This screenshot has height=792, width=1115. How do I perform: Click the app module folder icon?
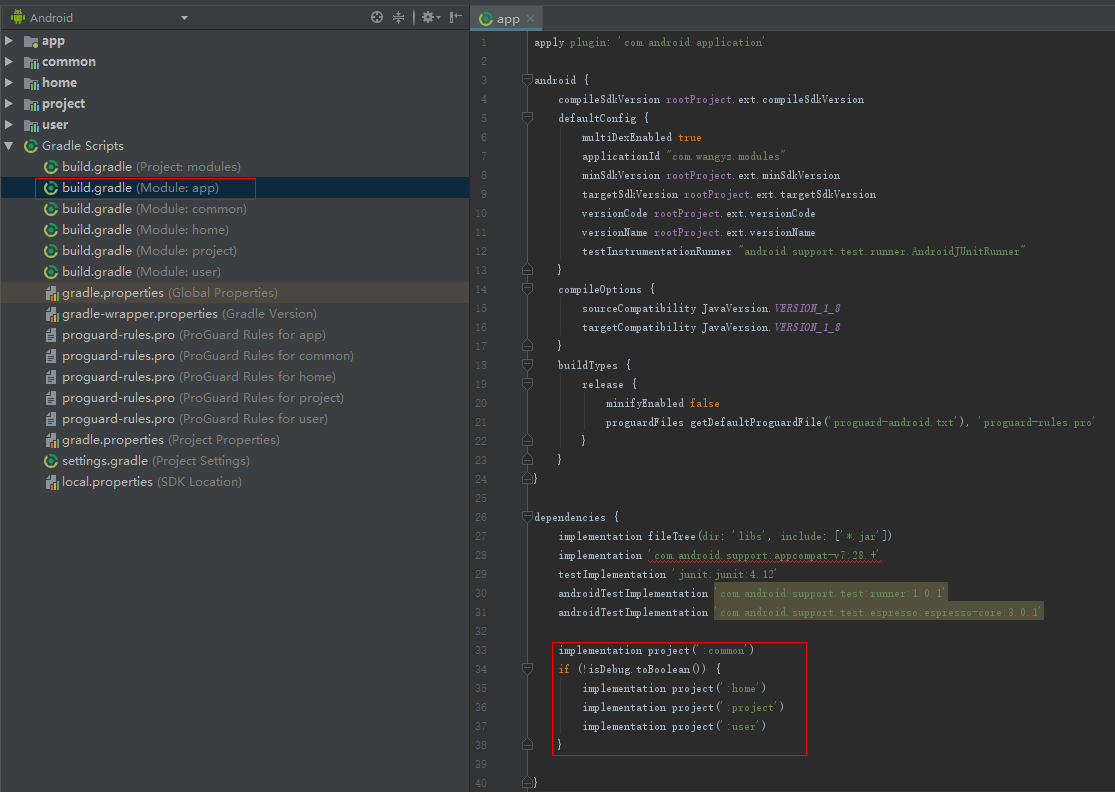point(31,41)
